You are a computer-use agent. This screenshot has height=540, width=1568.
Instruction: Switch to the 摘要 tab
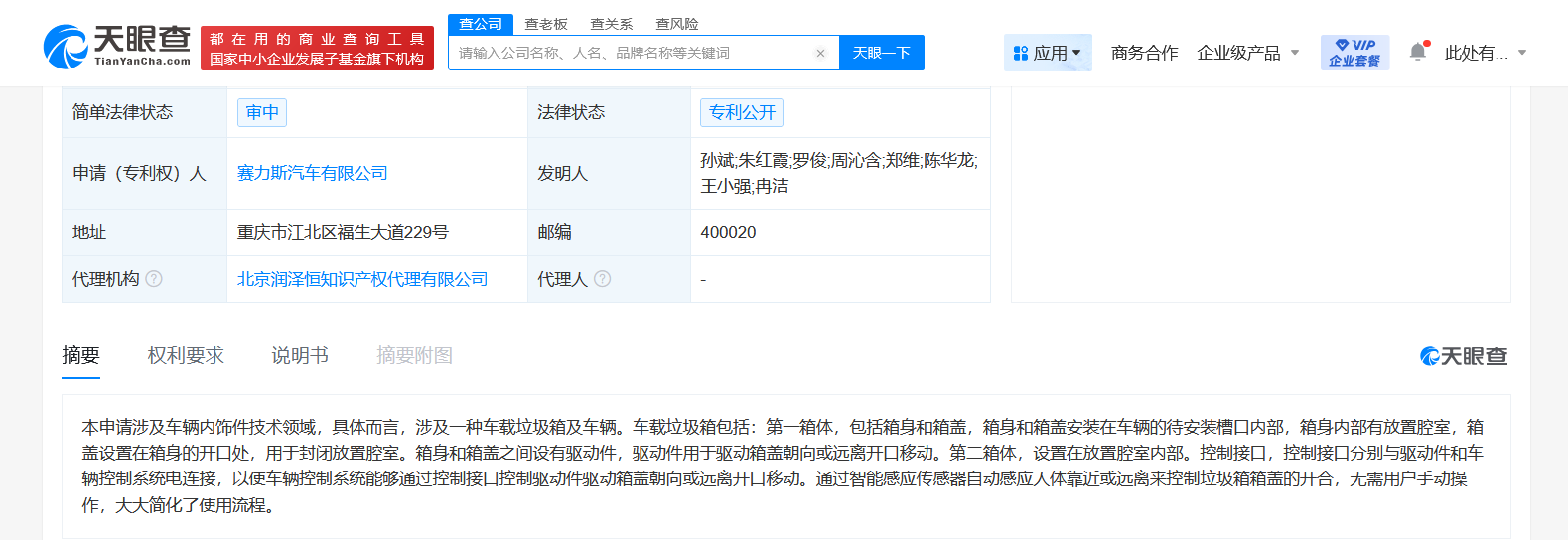click(80, 355)
